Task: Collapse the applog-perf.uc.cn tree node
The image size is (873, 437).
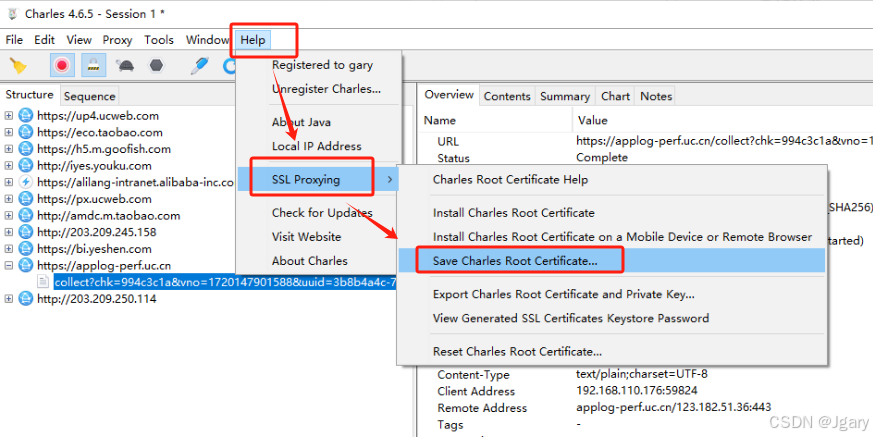Action: click(x=9, y=266)
